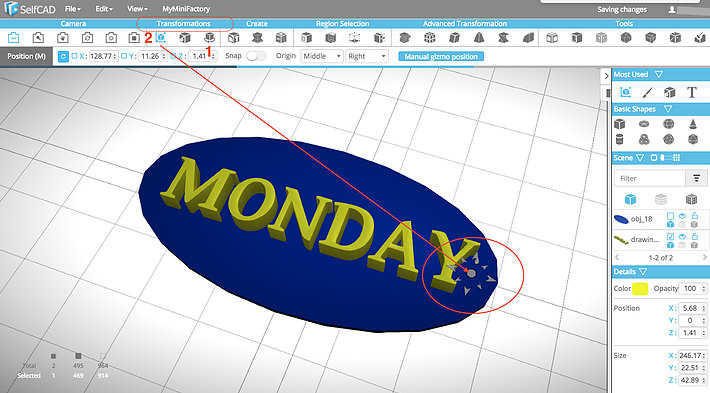Image resolution: width=710 pixels, height=393 pixels.
Task: Click the sphere icon in Tools section
Action: pyautogui.click(x=626, y=38)
